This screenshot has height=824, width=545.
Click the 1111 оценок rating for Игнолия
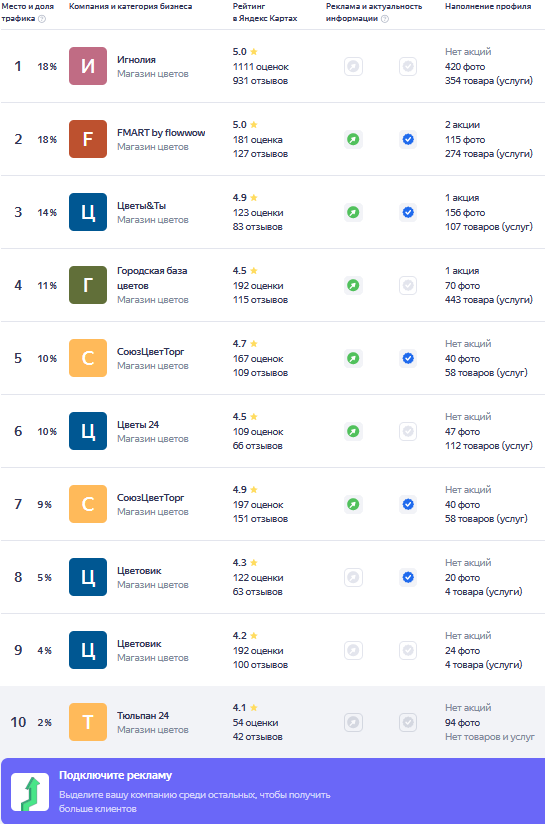261,67
